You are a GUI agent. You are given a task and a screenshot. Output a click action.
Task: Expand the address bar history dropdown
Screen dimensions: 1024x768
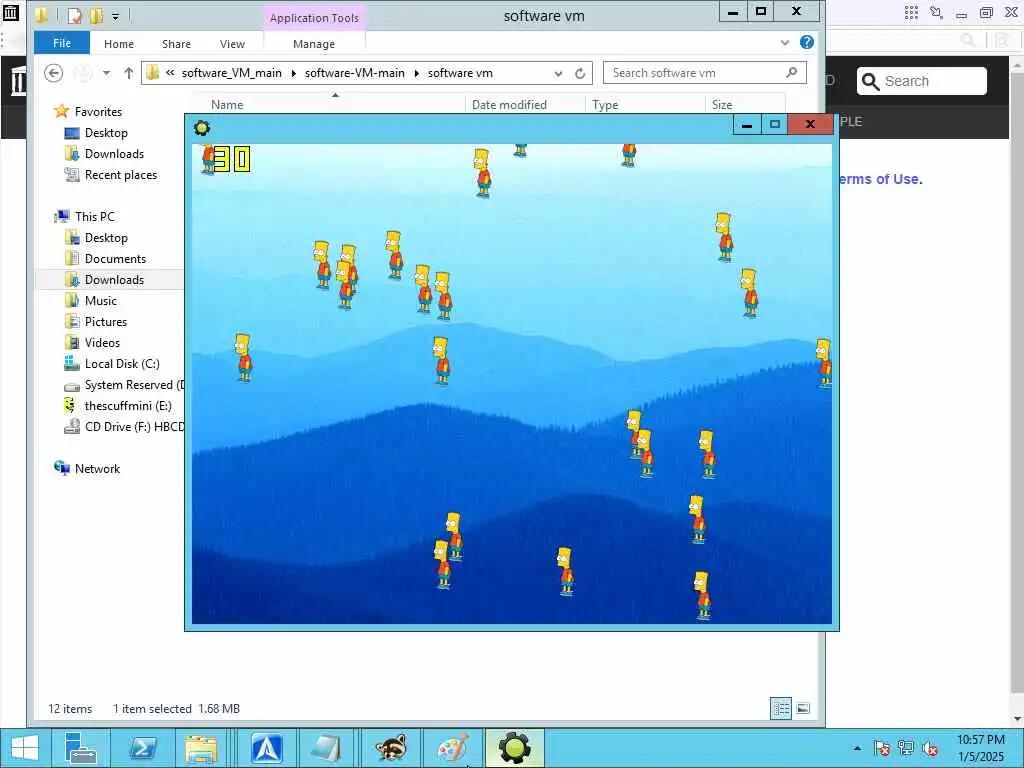[558, 73]
